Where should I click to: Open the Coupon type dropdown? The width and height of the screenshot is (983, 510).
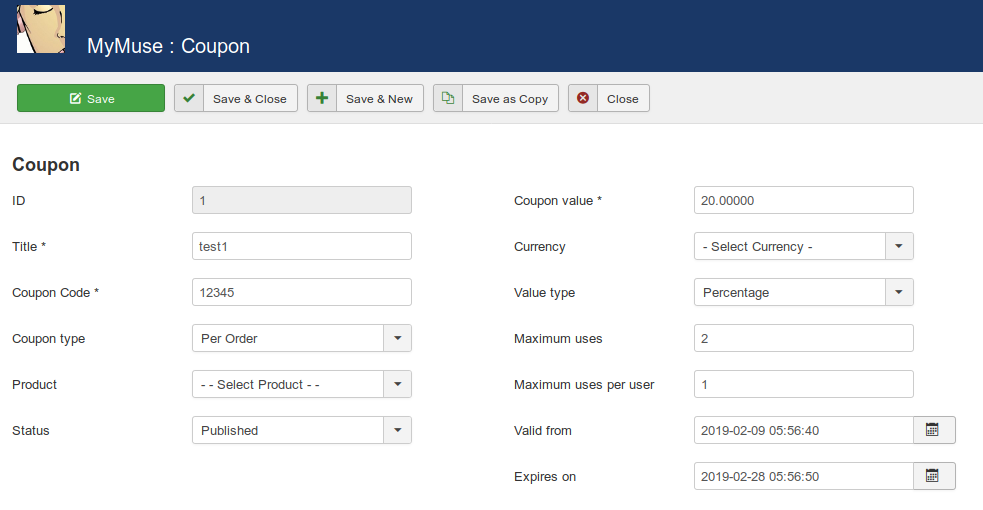pyautogui.click(x=302, y=338)
